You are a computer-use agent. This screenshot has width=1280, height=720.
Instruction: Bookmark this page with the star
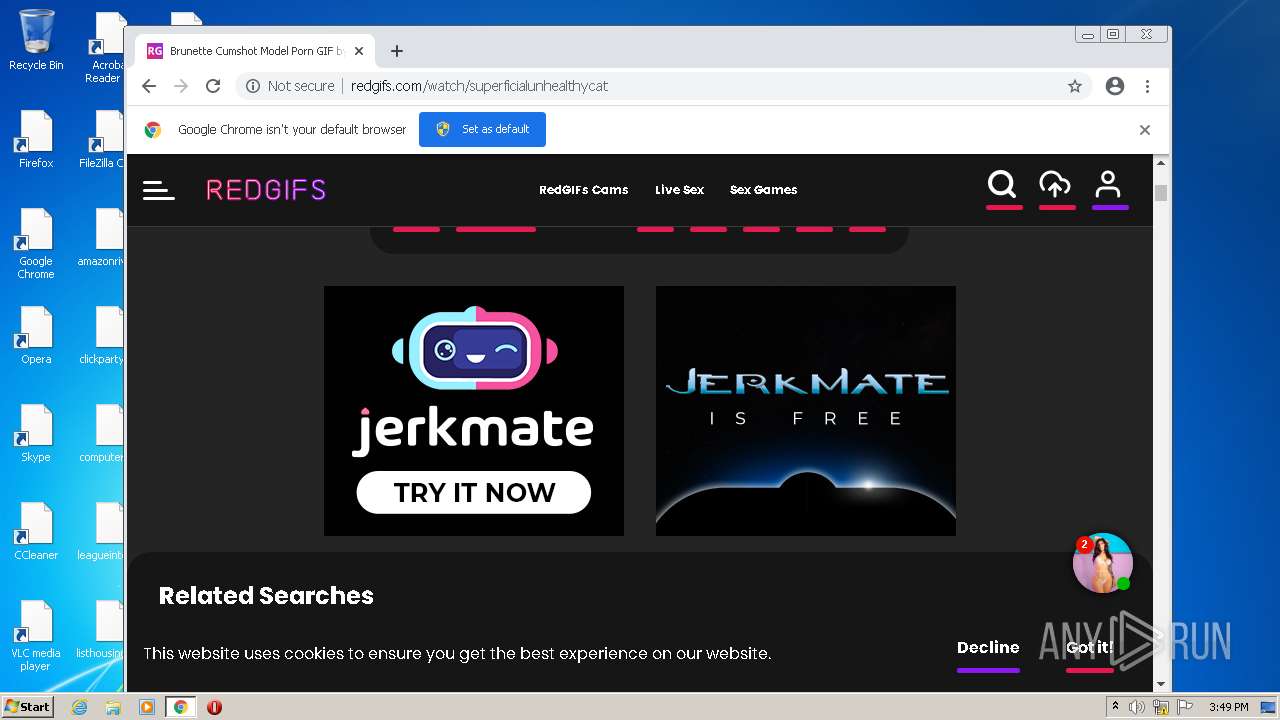tap(1075, 86)
